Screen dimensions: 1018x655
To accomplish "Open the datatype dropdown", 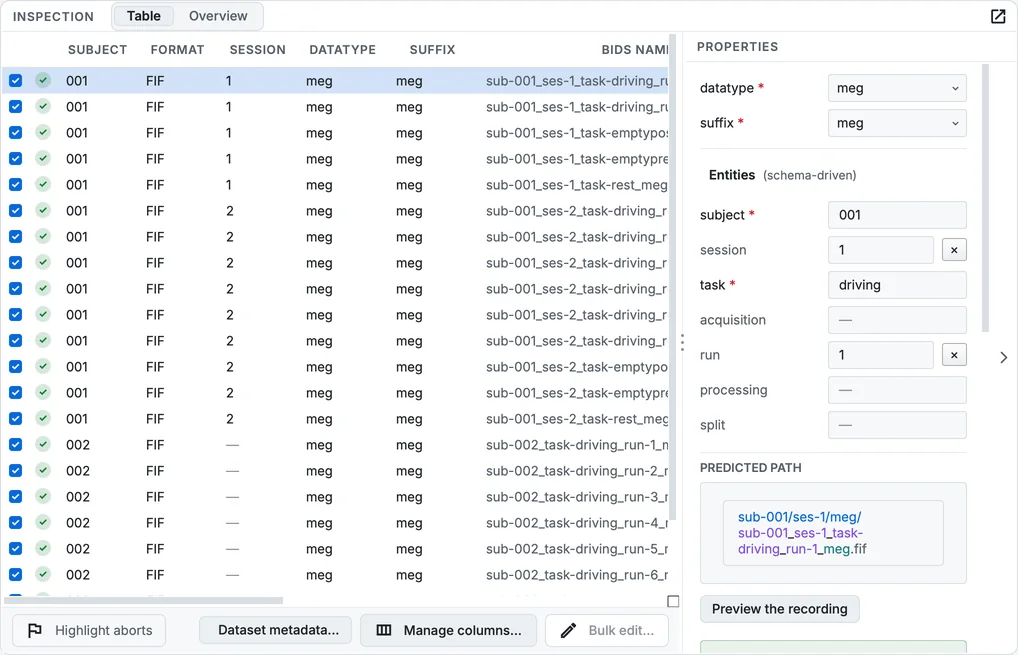I will pos(897,88).
